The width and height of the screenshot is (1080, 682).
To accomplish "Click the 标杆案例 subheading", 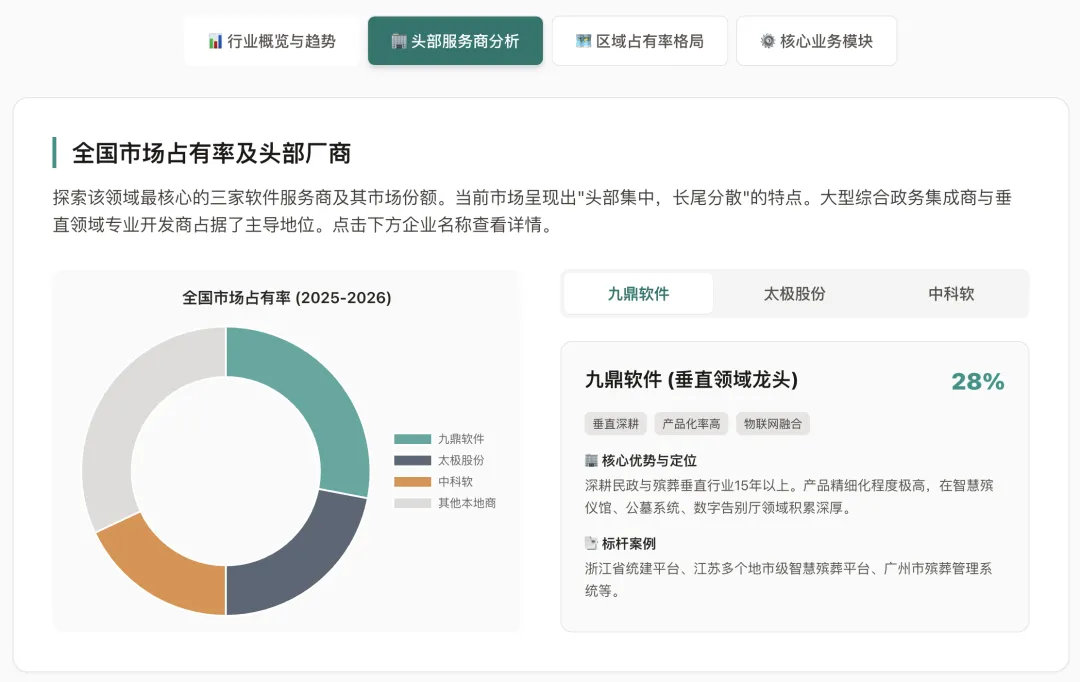I will (x=628, y=544).
